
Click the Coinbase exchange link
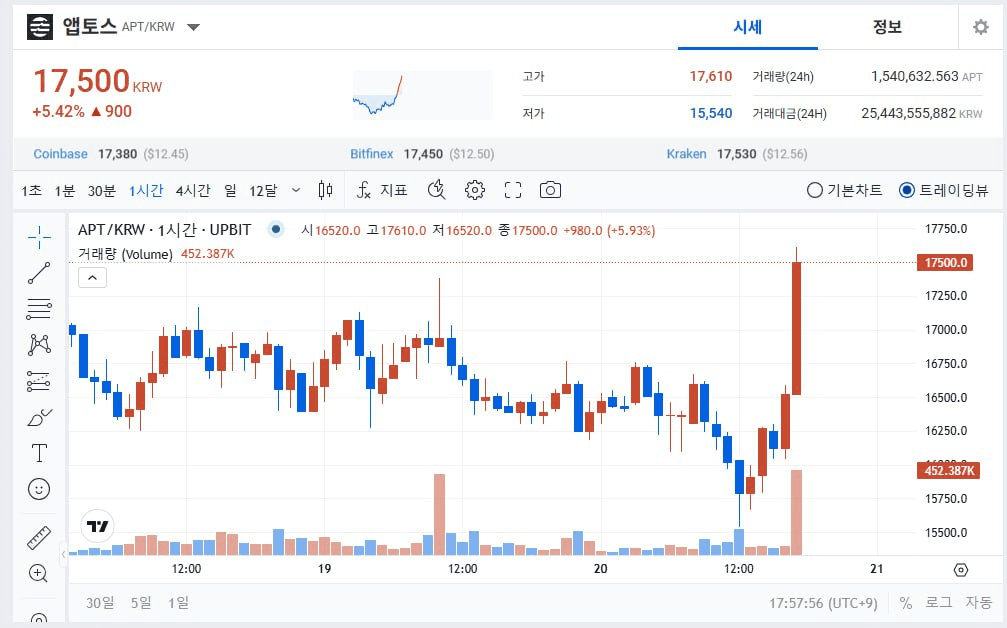point(60,154)
